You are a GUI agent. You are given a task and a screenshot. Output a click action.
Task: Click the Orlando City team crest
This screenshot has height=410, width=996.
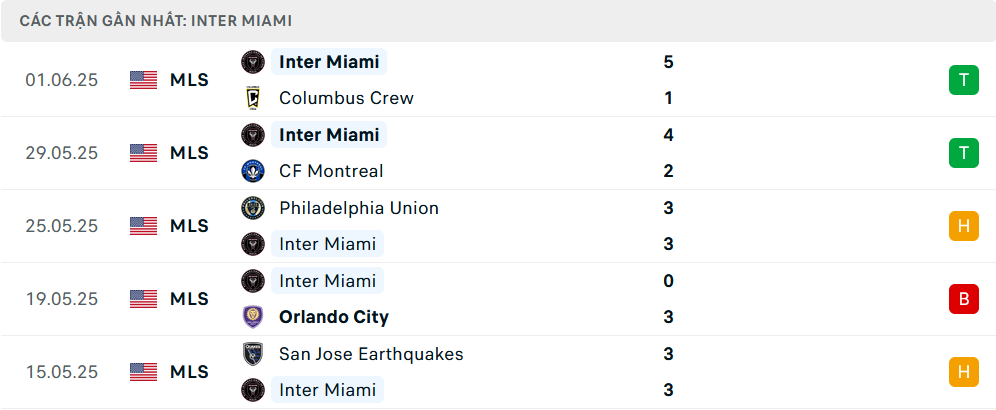click(253, 317)
